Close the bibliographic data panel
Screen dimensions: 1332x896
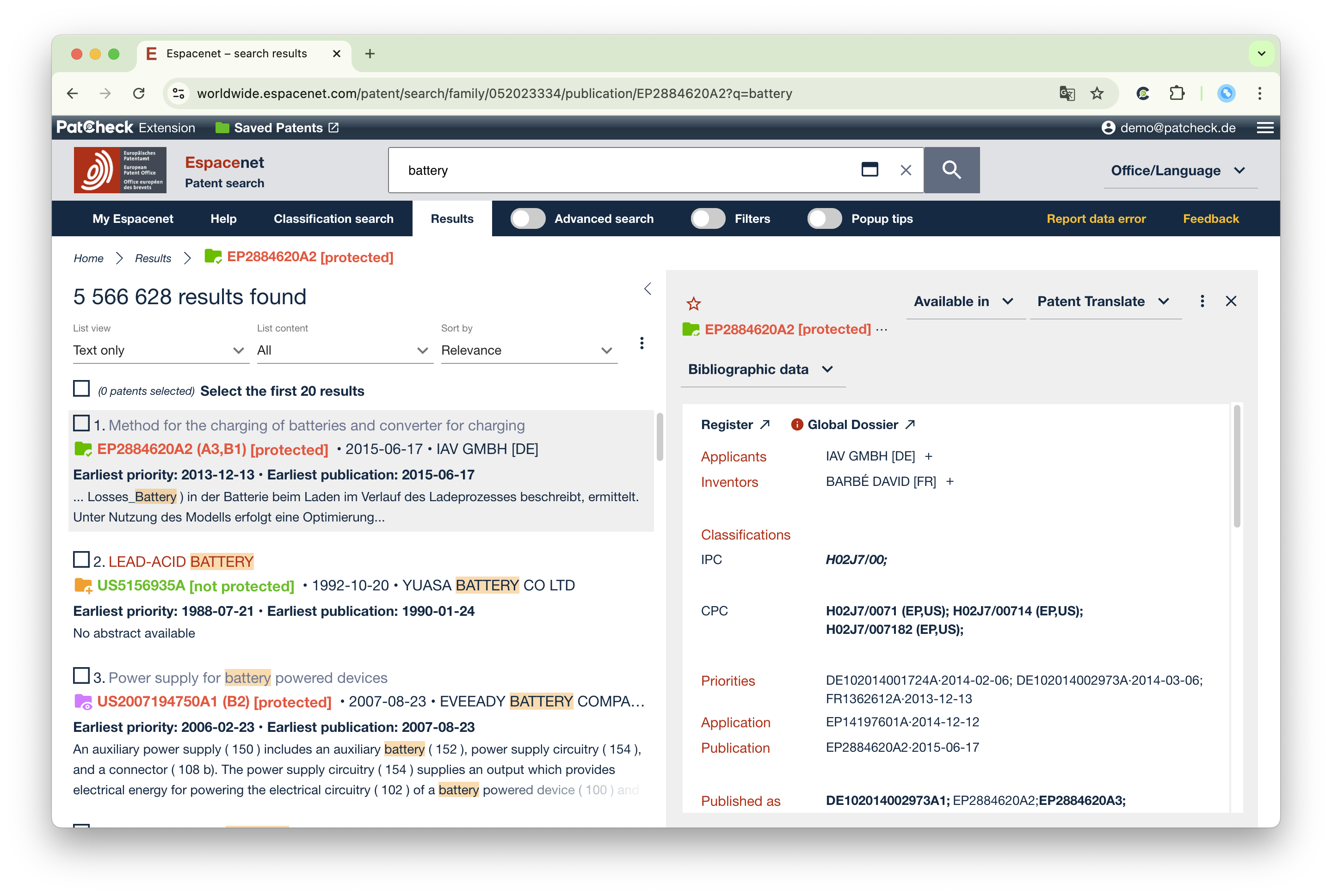(x=1232, y=301)
